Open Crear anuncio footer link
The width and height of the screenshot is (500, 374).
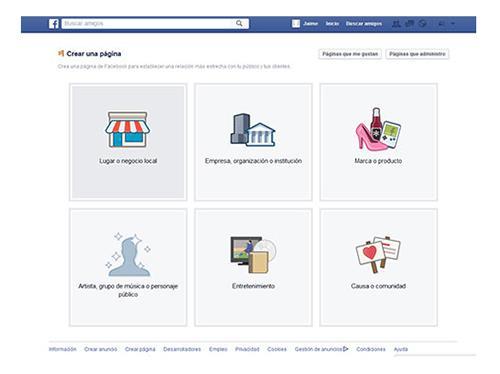[x=101, y=349]
